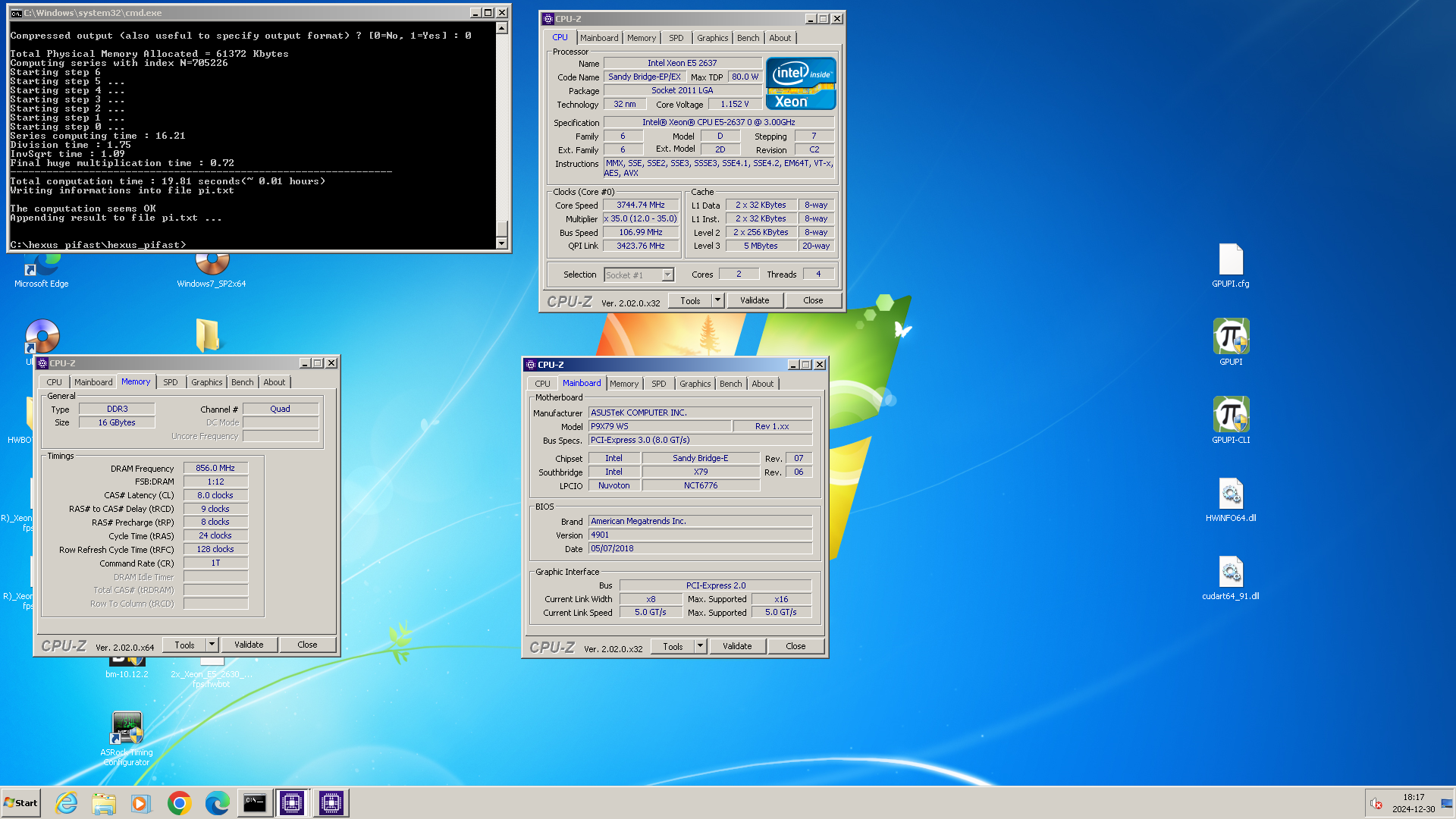Viewport: 1456px width, 819px height.
Task: Click Close in the Memory window
Action: (x=307, y=645)
